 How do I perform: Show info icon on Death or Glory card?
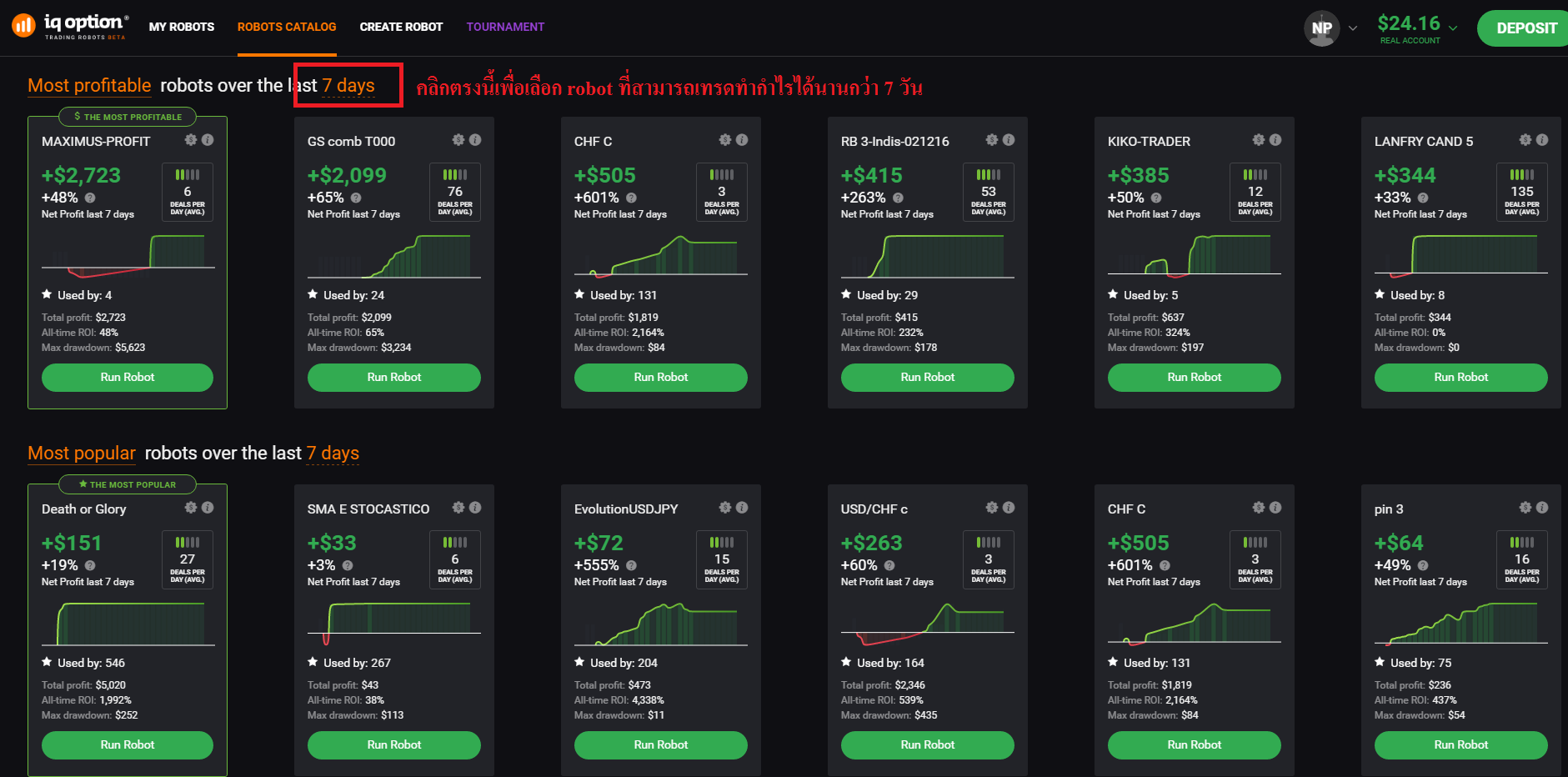click(208, 508)
